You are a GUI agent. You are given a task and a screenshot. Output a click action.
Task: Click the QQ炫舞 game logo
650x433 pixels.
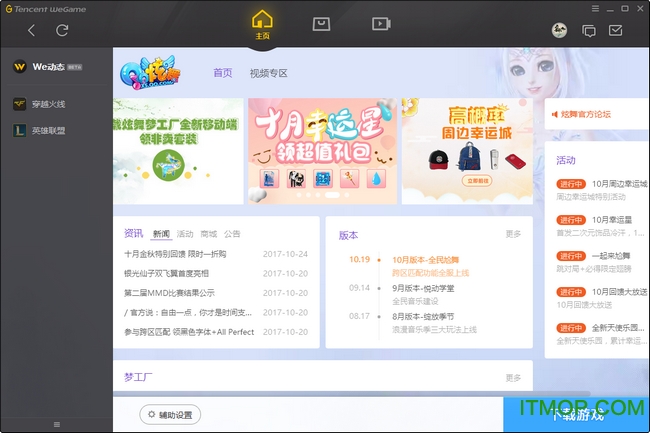tap(150, 73)
